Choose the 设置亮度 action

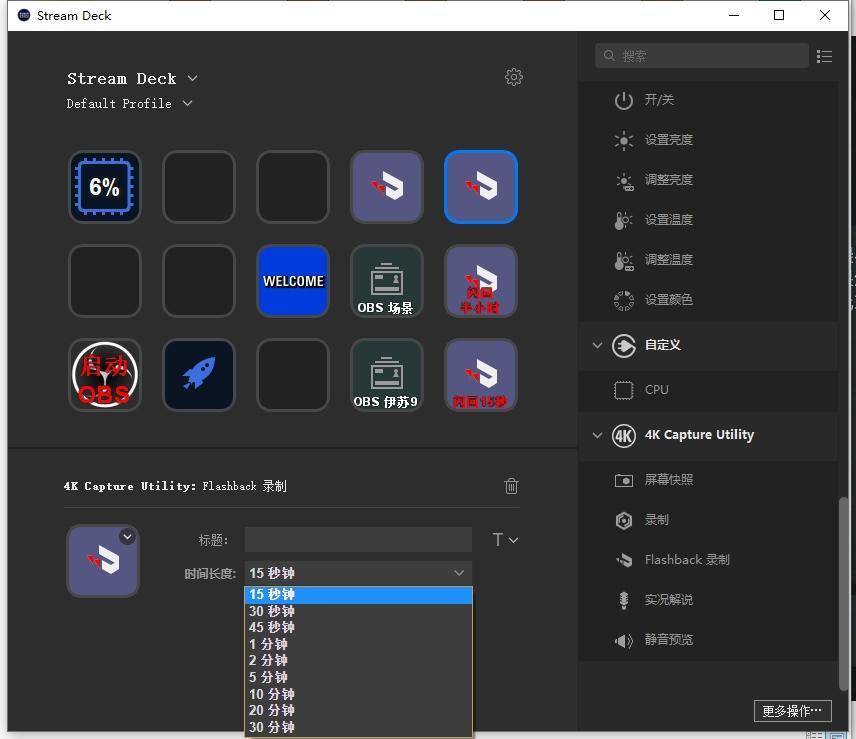tap(708, 140)
